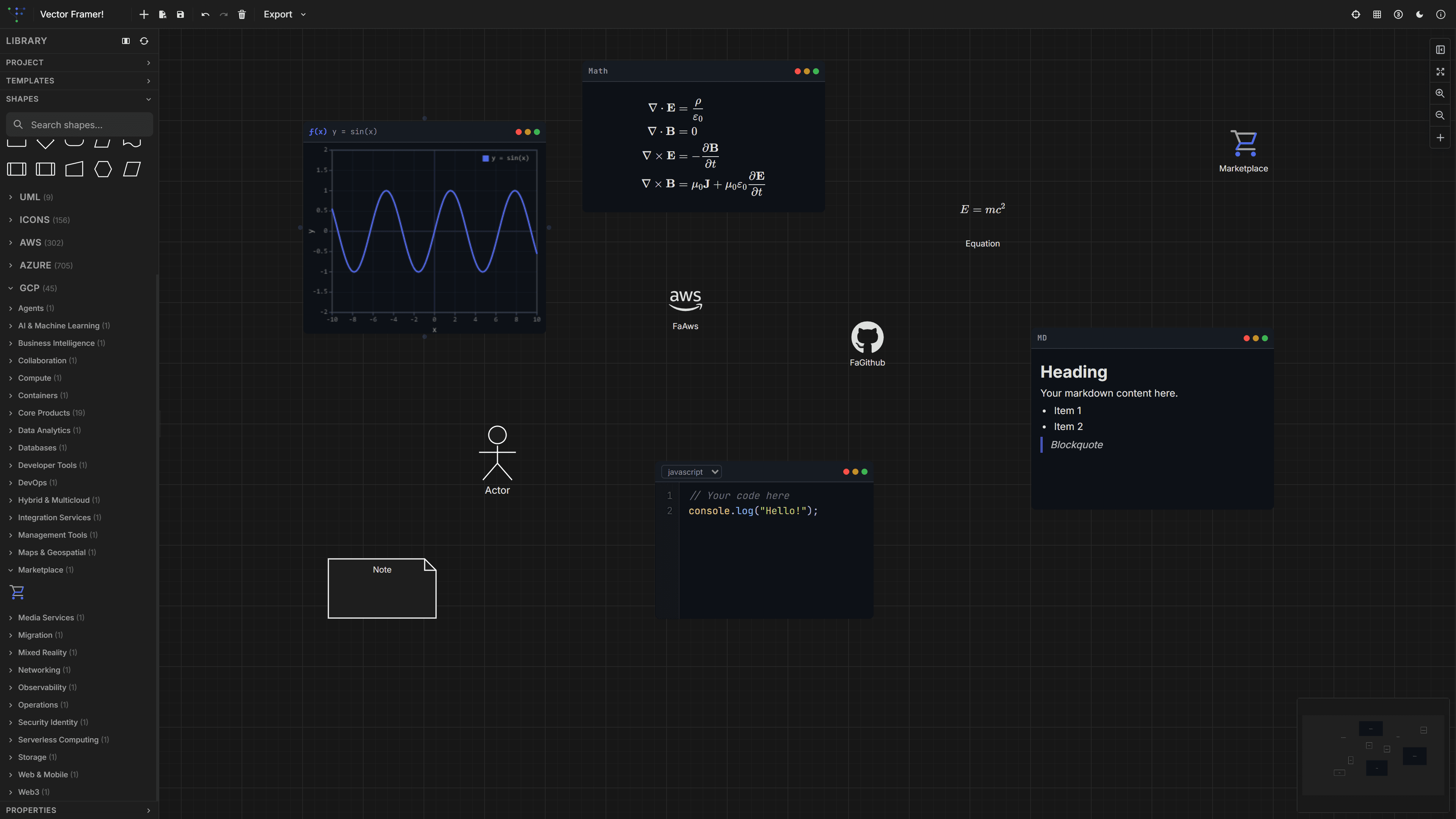The image size is (1456, 819).
Task: Expand the Serverless Computing (1) group
Action: 79,739
